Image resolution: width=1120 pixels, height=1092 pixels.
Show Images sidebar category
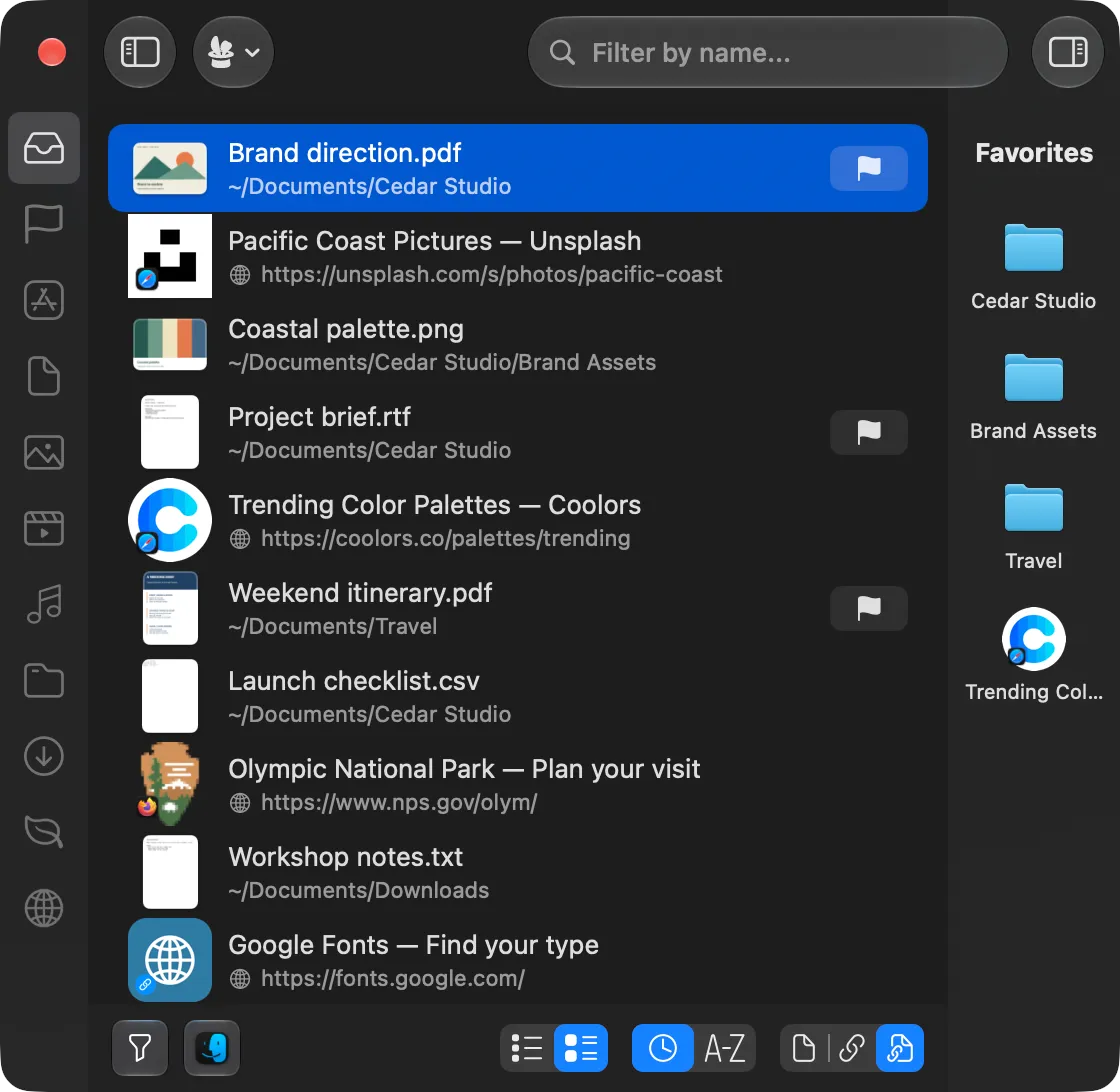[44, 452]
